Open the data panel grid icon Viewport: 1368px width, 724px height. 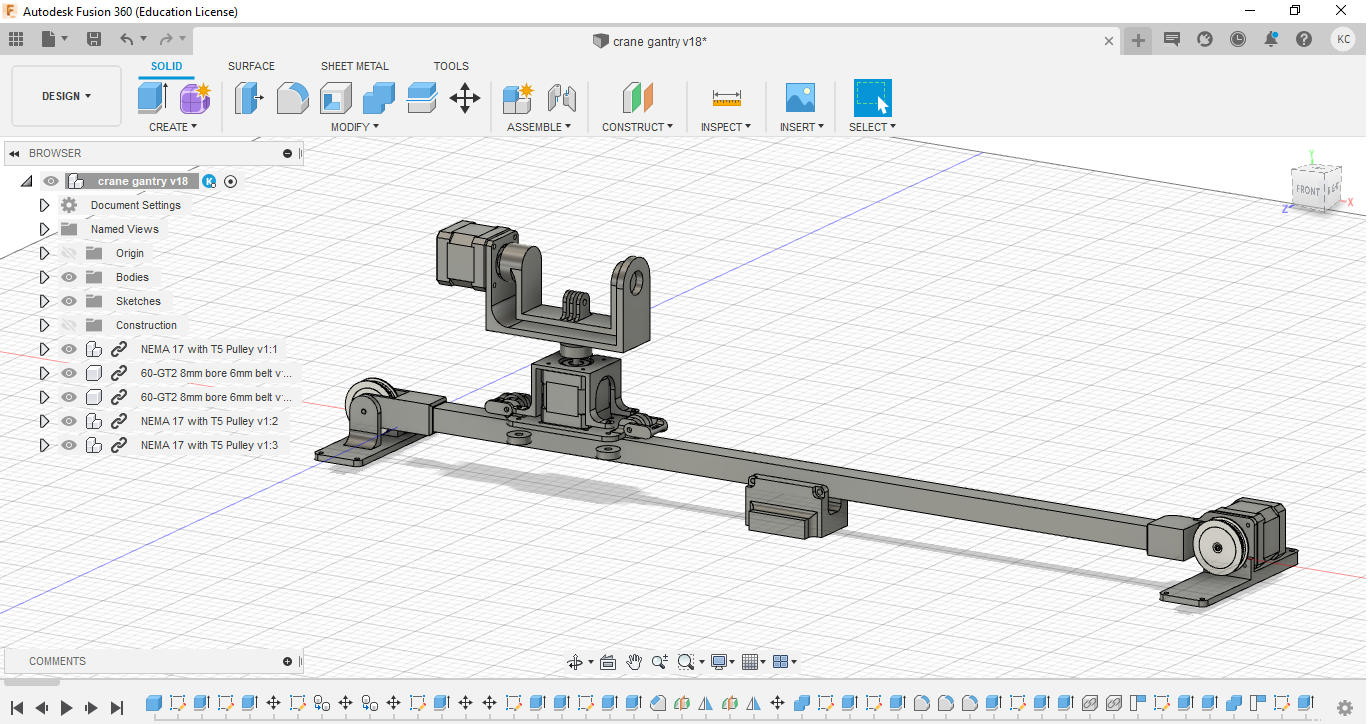(16, 39)
